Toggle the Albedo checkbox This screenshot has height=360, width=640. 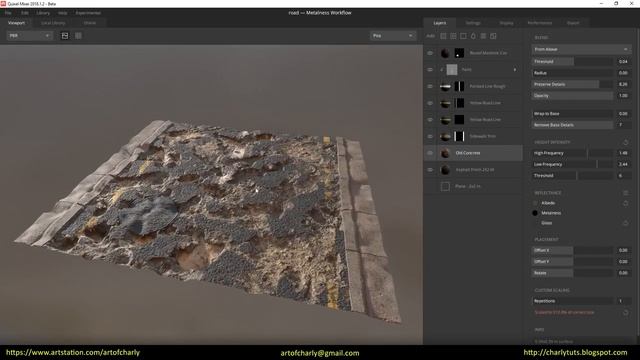(535, 203)
